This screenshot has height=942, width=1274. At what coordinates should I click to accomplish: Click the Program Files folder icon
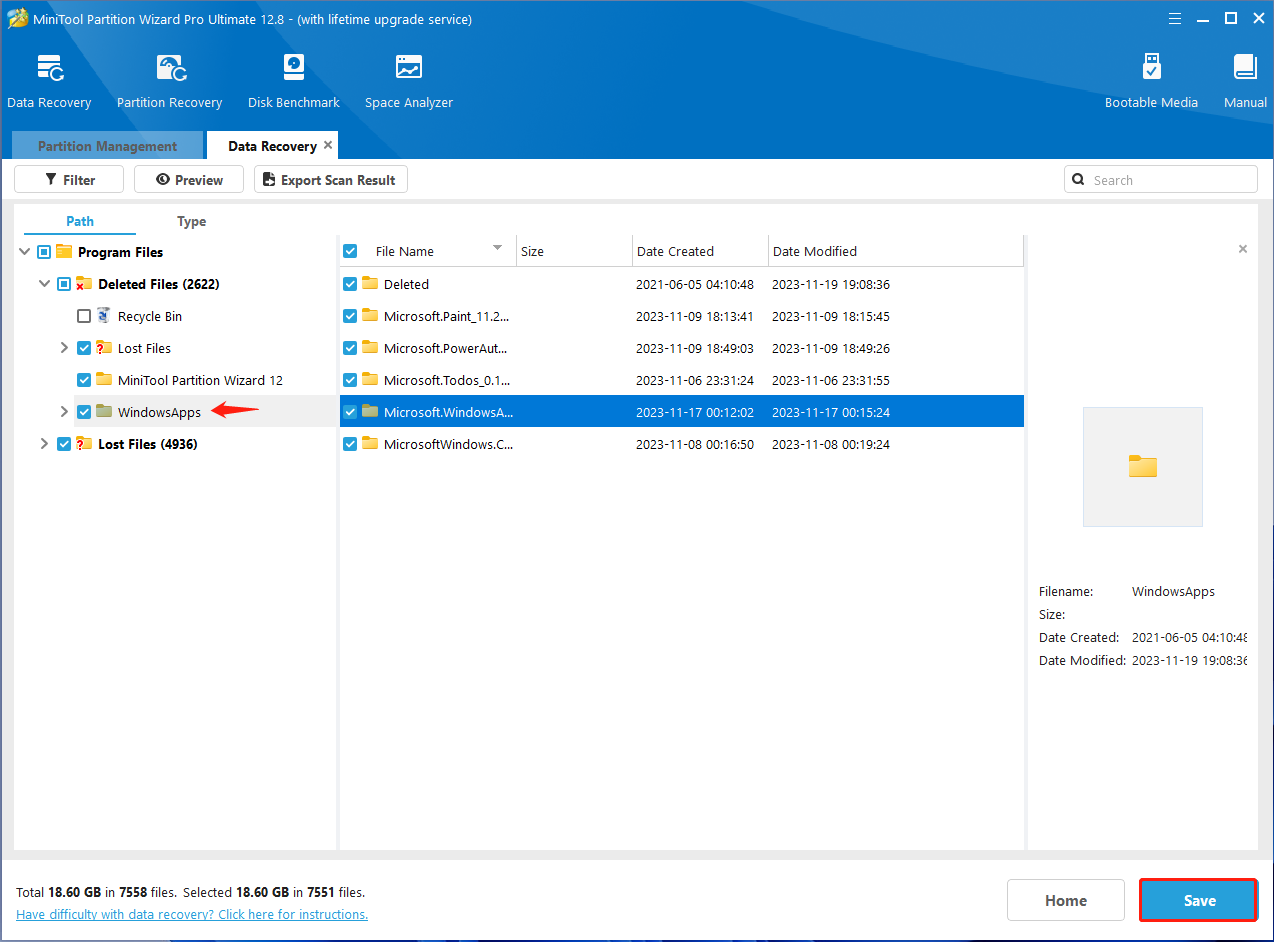pyautogui.click(x=64, y=252)
